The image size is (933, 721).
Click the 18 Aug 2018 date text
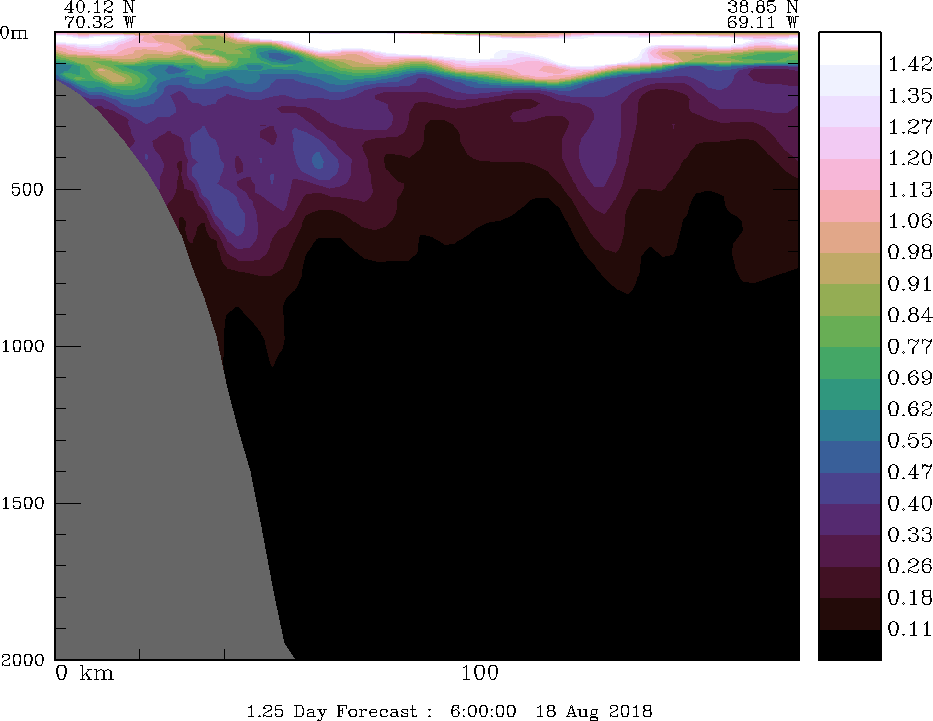[594, 711]
